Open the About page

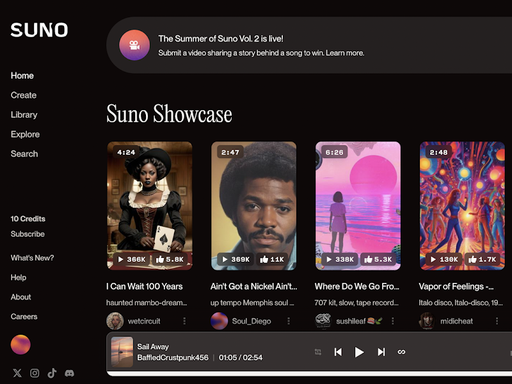tap(21, 297)
